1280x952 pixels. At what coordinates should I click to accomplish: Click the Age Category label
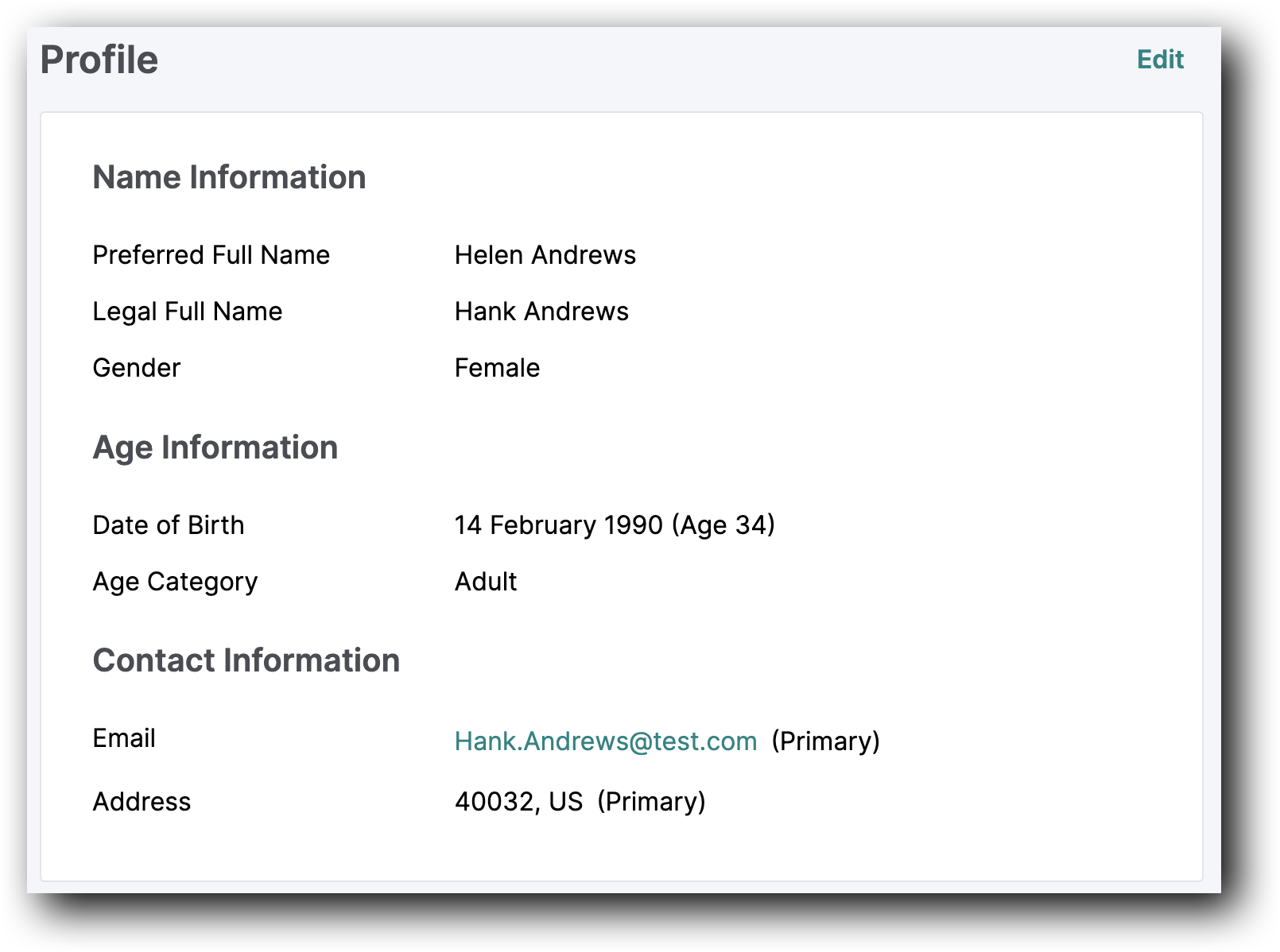[175, 582]
